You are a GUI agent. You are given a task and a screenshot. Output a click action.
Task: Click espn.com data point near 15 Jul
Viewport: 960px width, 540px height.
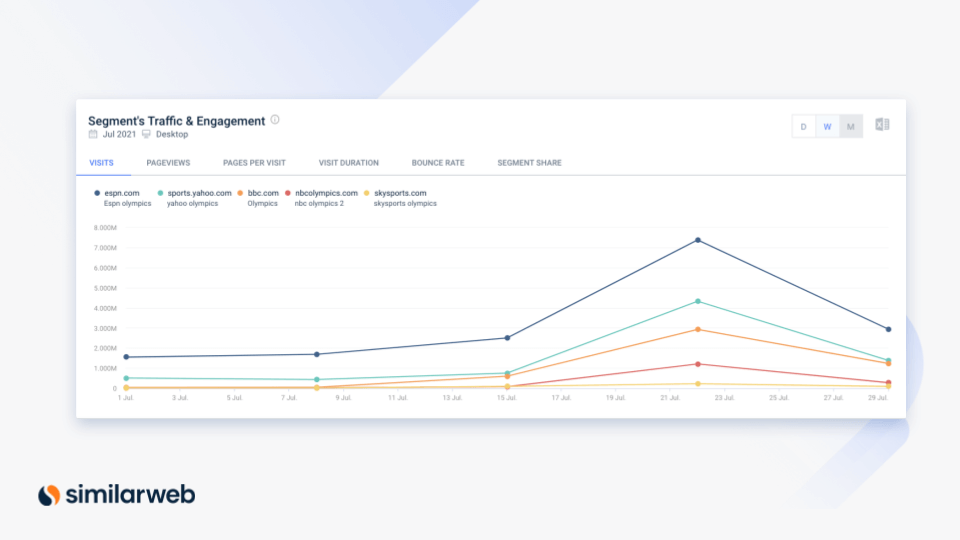point(507,338)
